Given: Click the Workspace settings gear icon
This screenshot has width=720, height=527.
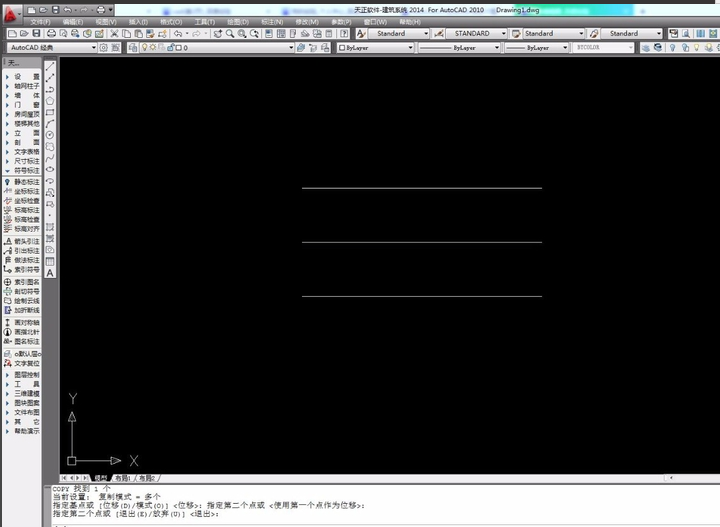Looking at the screenshot, I should click(x=104, y=47).
